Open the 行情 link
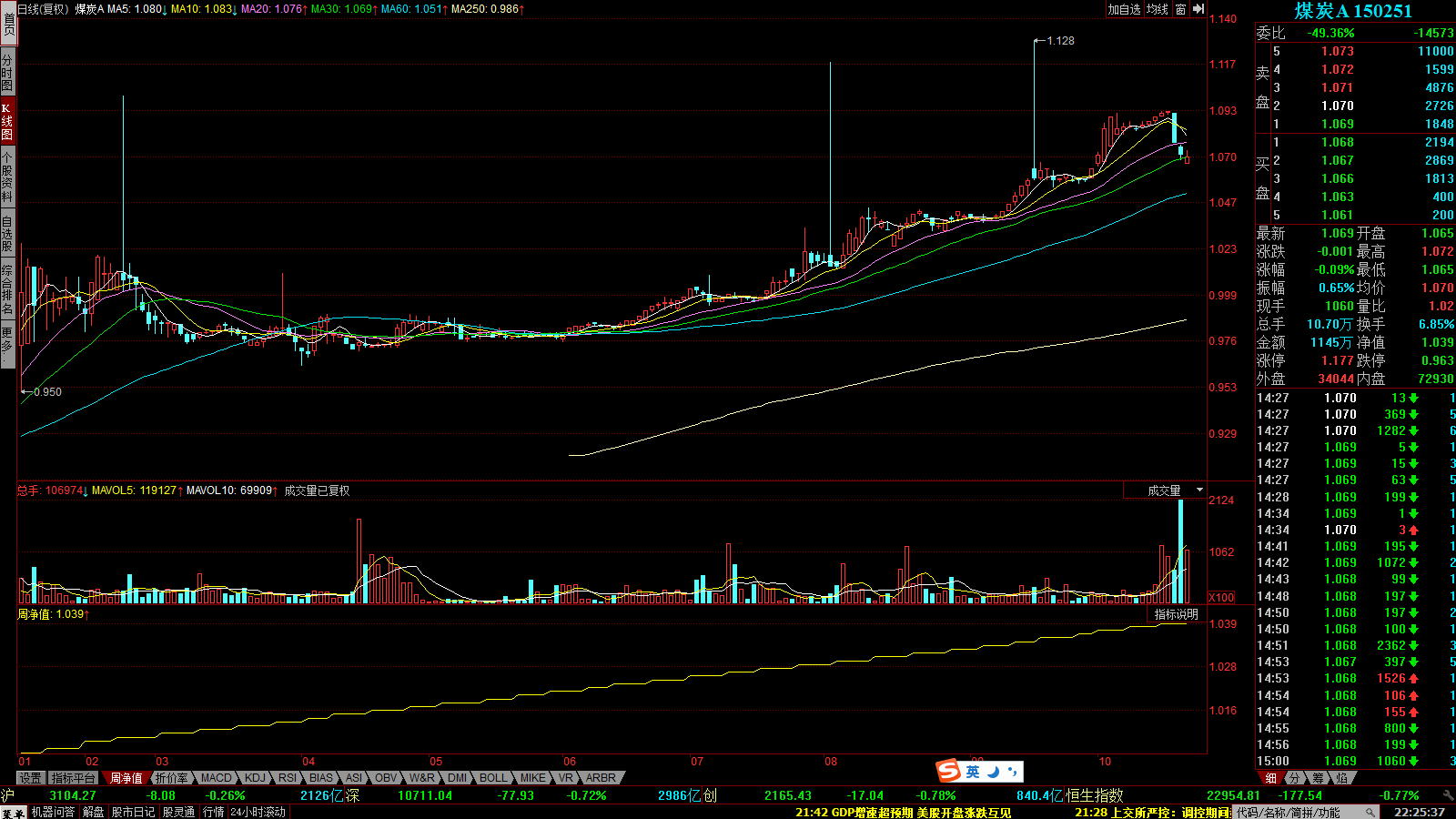Image resolution: width=1456 pixels, height=819 pixels. [x=213, y=812]
